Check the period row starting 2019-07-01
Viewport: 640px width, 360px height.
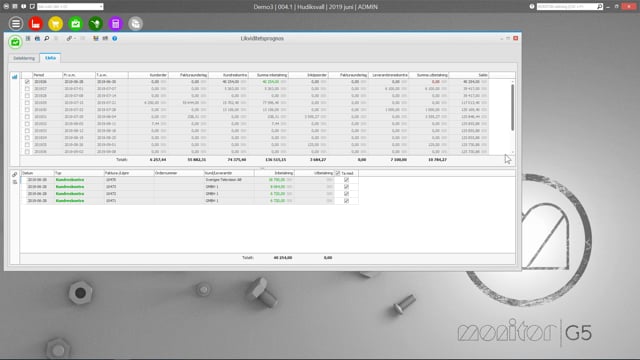click(27, 89)
